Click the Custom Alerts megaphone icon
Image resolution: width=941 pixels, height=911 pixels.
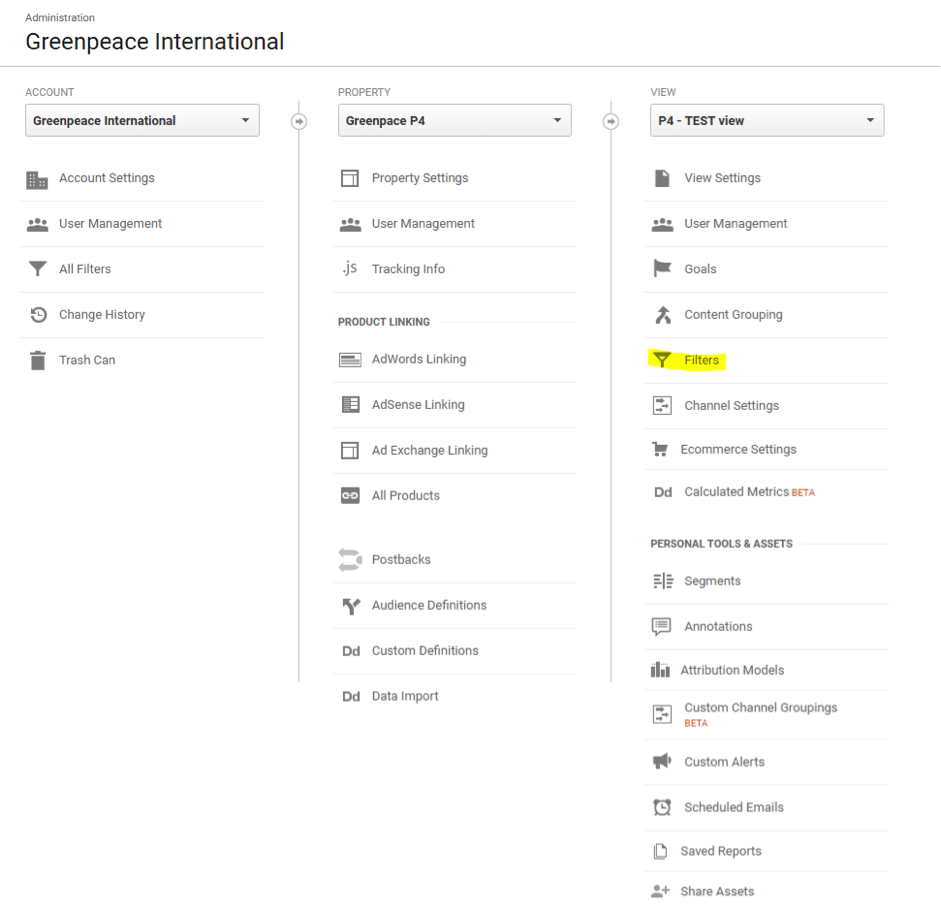pyautogui.click(x=662, y=762)
